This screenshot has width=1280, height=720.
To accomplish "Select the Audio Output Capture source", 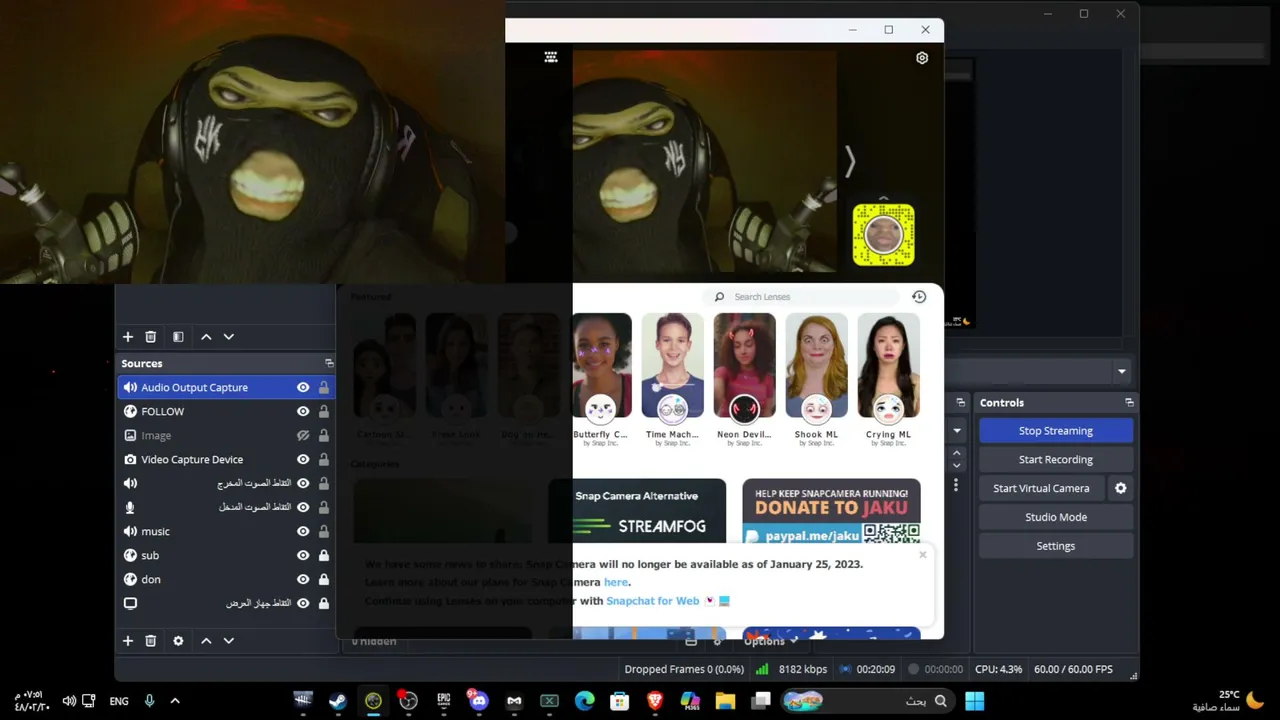I will (226, 387).
